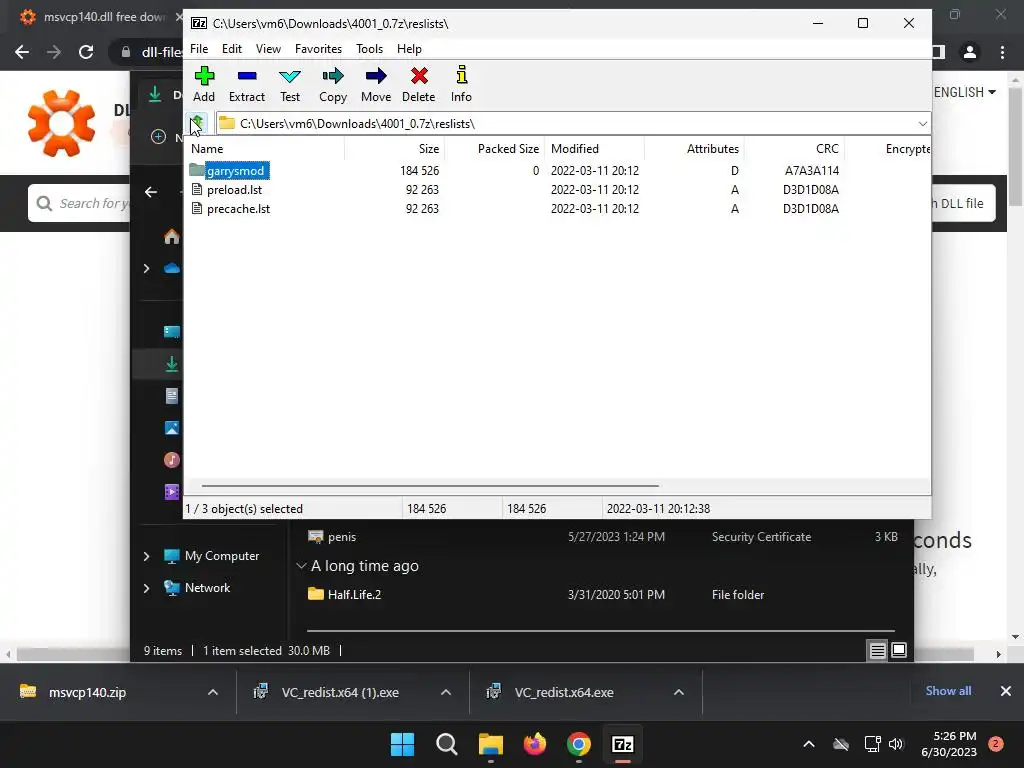Open VC_redist.x64.exe from downloads bar
The image size is (1024, 768).
click(564, 692)
